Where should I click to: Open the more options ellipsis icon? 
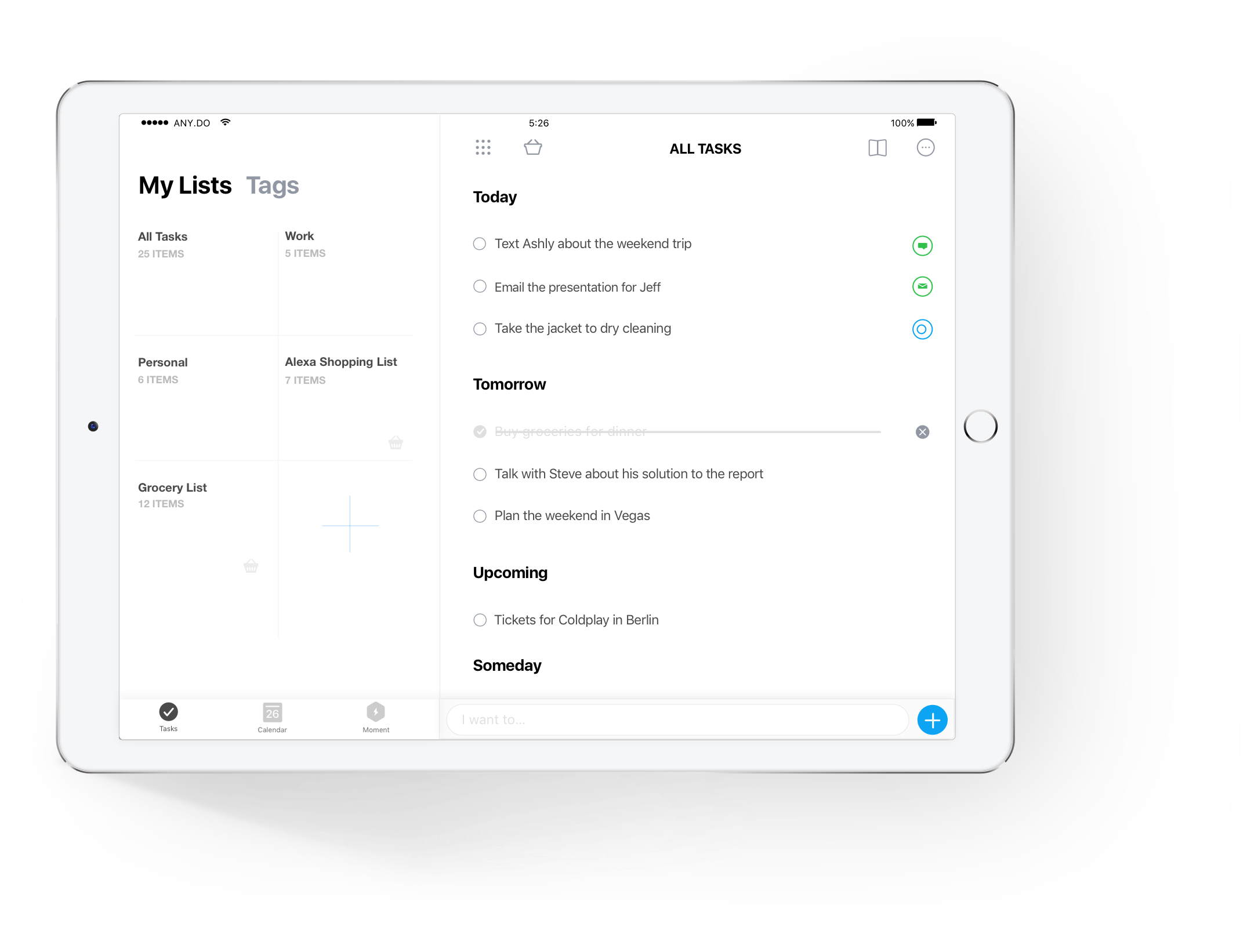coord(925,148)
